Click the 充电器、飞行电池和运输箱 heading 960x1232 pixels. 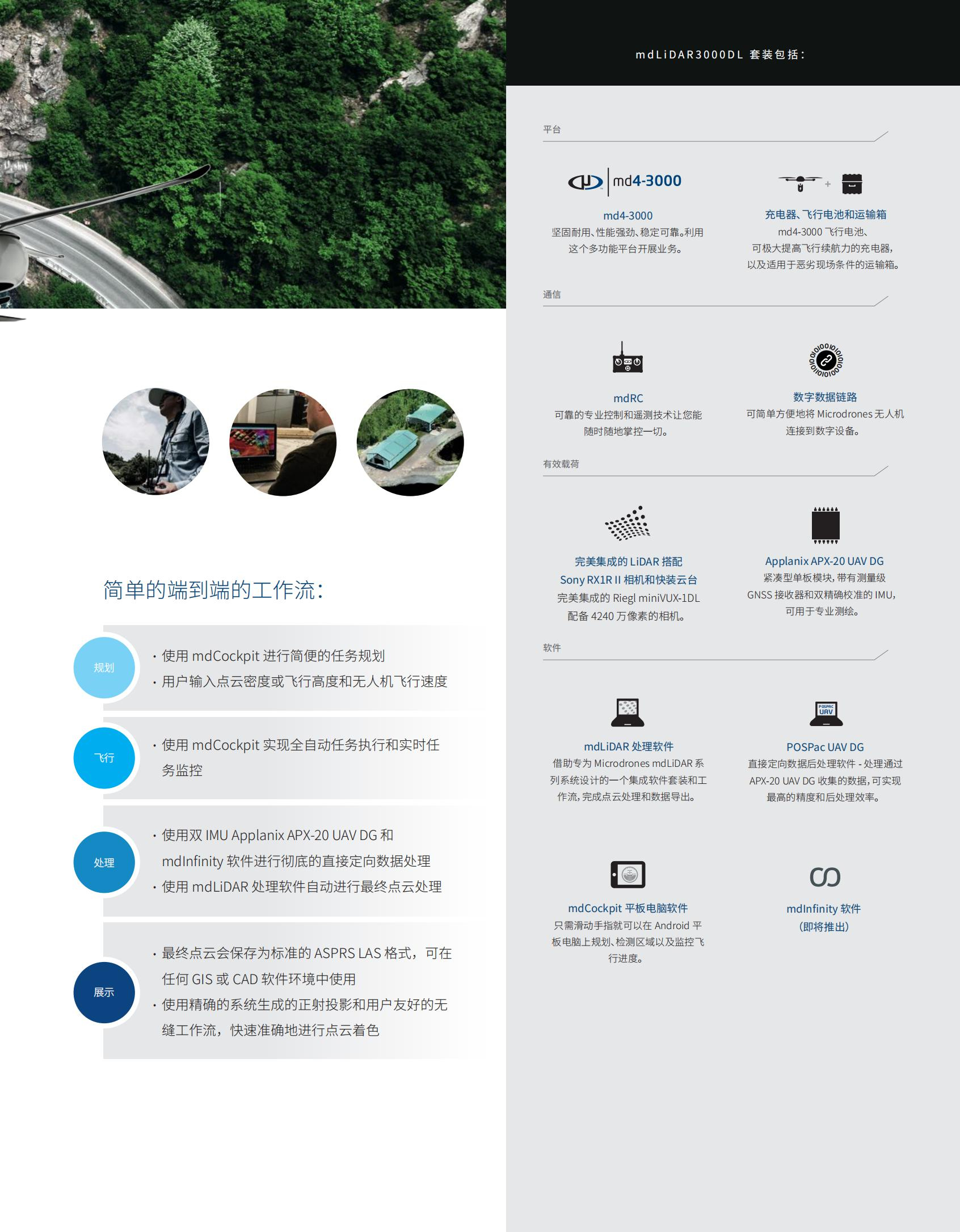pyautogui.click(x=825, y=214)
